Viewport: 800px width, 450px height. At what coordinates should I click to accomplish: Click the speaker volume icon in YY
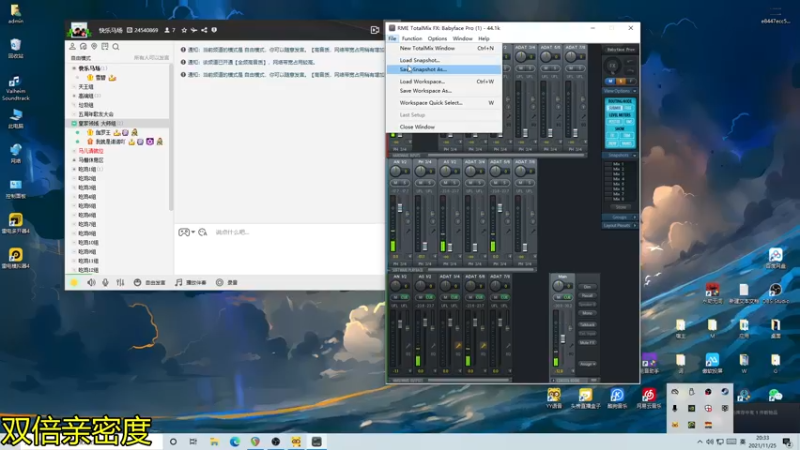[x=90, y=283]
